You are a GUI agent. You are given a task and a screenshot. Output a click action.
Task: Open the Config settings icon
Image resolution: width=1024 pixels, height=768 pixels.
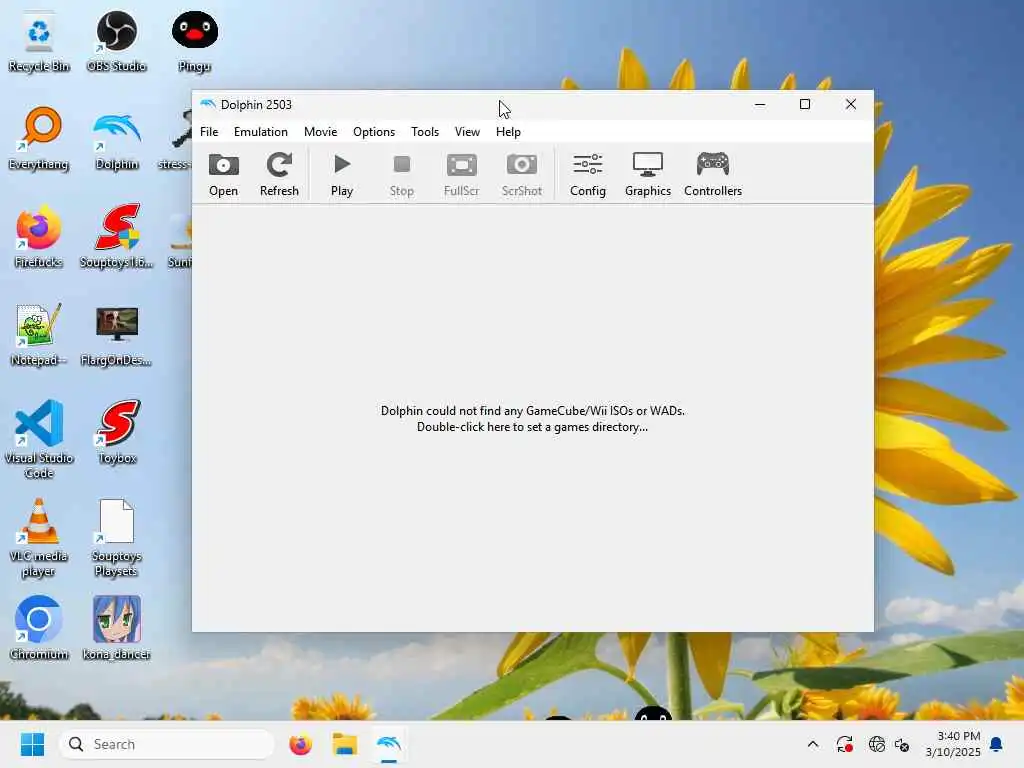pos(588,174)
